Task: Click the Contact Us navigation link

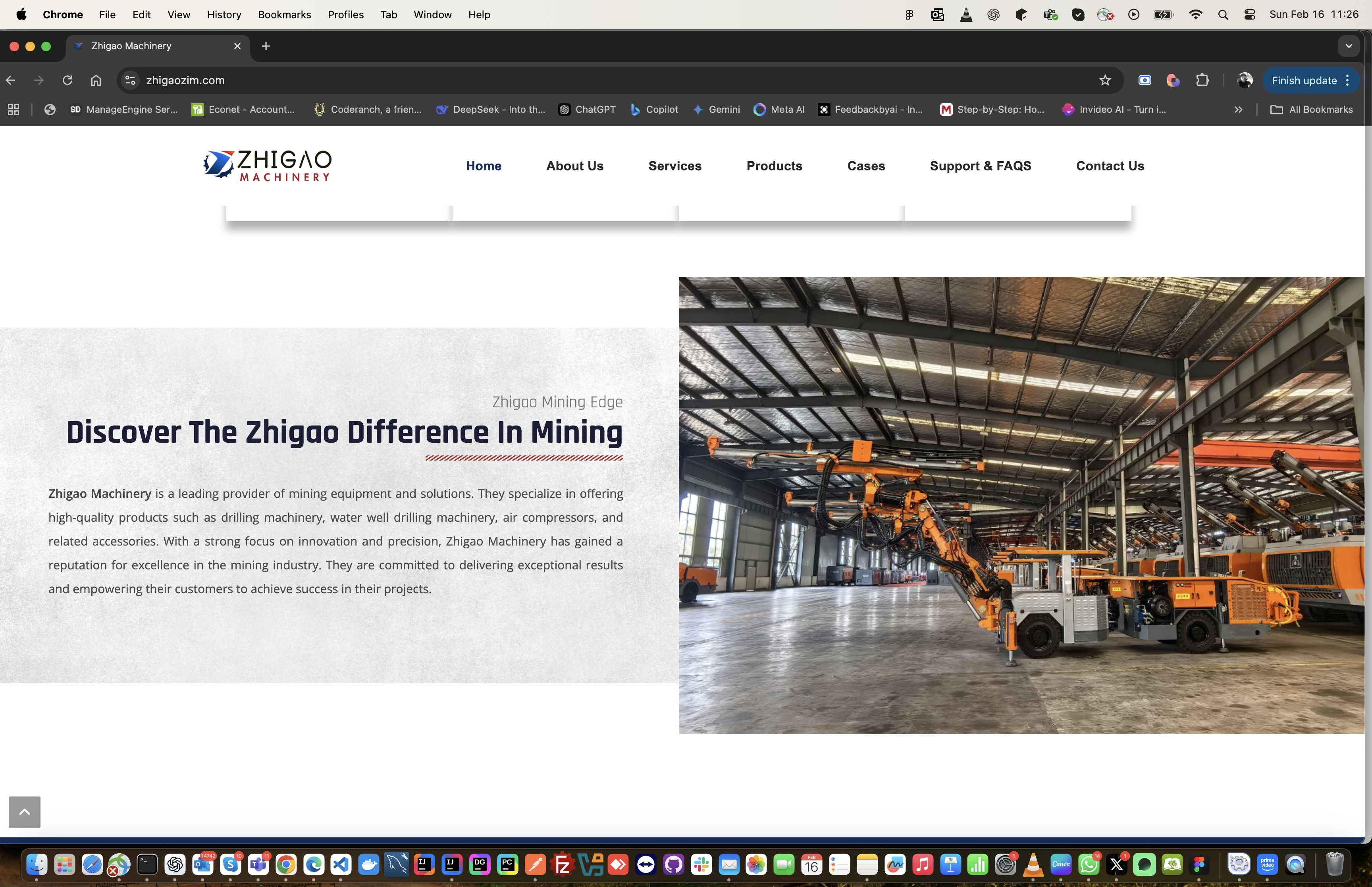Action: [x=1110, y=166]
